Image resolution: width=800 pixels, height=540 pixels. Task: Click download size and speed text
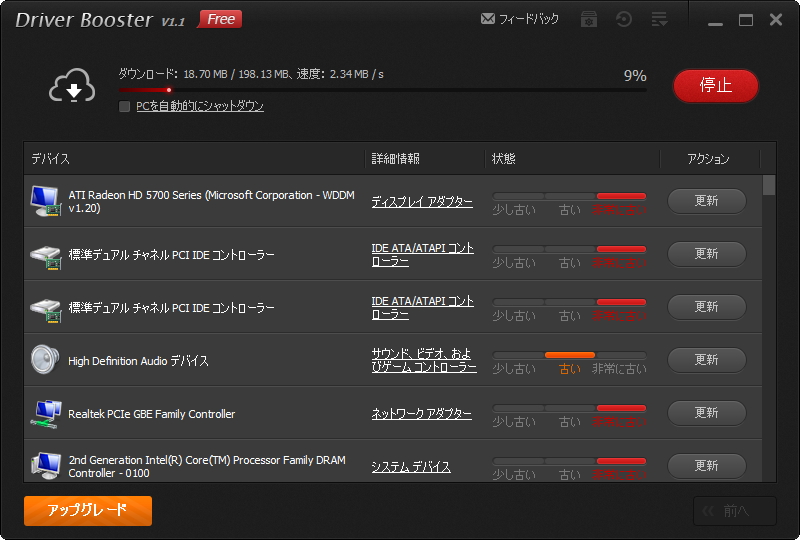click(251, 74)
